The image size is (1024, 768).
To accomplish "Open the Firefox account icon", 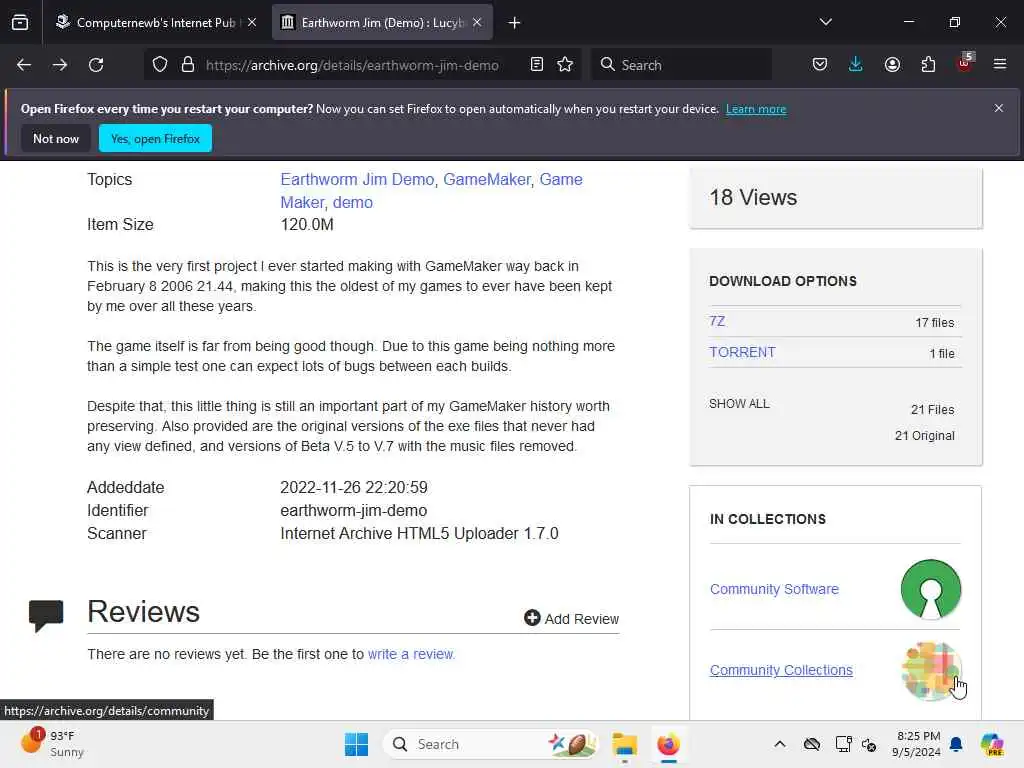I will [x=892, y=64].
